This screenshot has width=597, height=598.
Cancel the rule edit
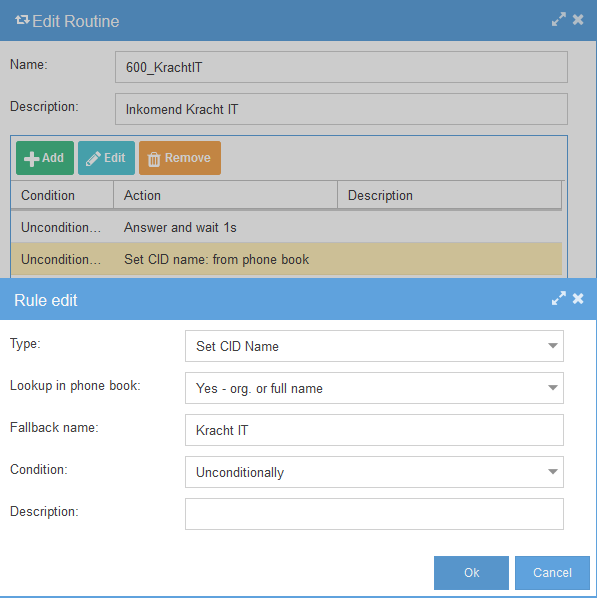(x=552, y=573)
